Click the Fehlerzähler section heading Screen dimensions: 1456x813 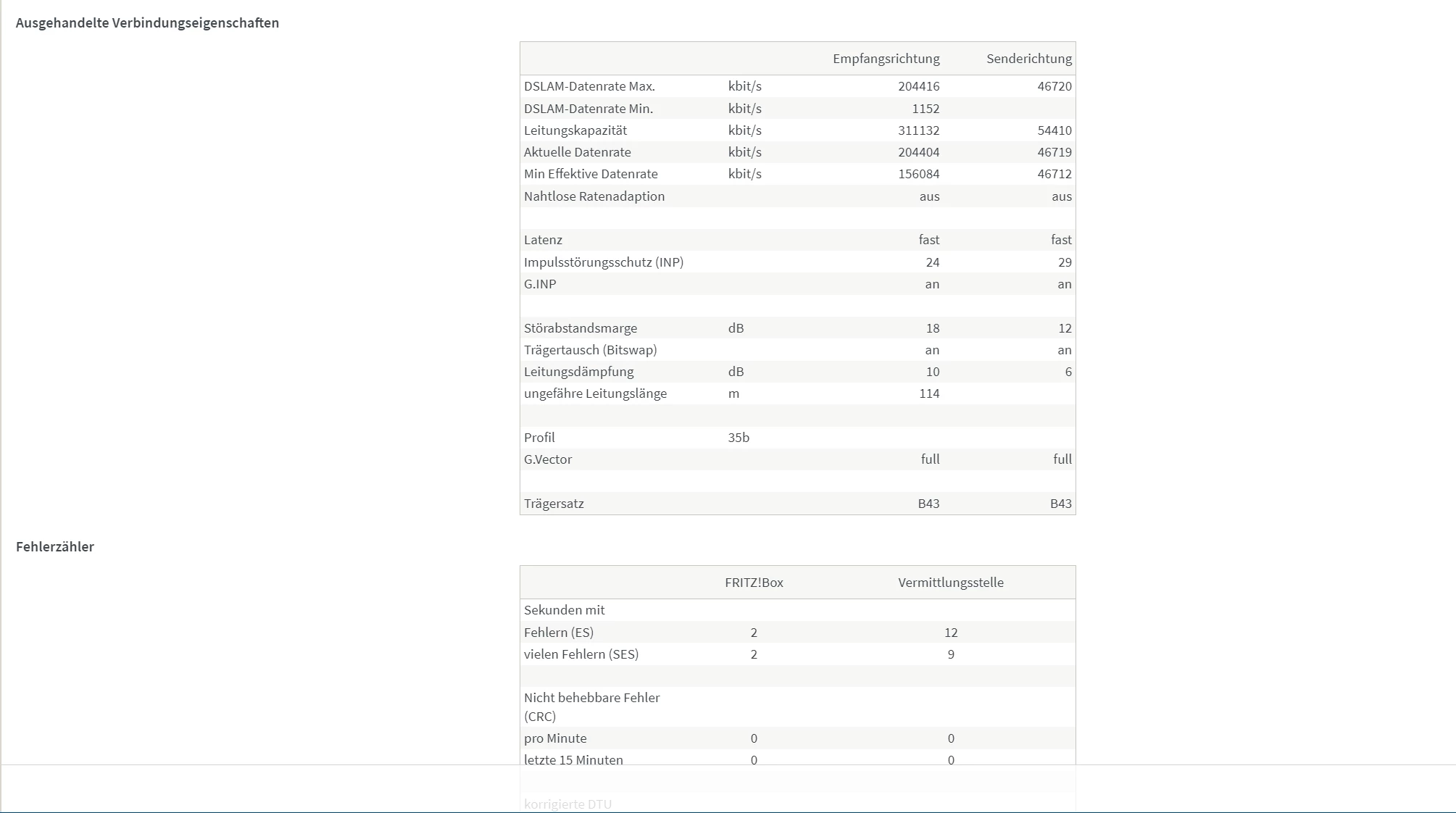tap(55, 546)
